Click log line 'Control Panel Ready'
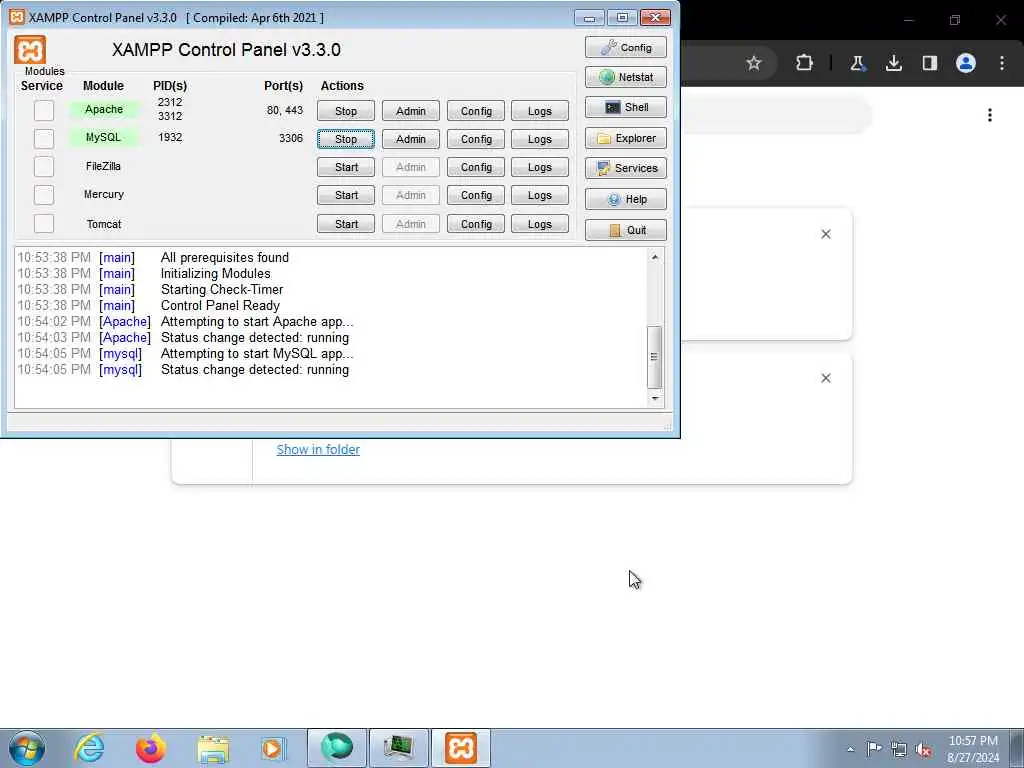Screen dimensions: 1024x768 pos(220,306)
